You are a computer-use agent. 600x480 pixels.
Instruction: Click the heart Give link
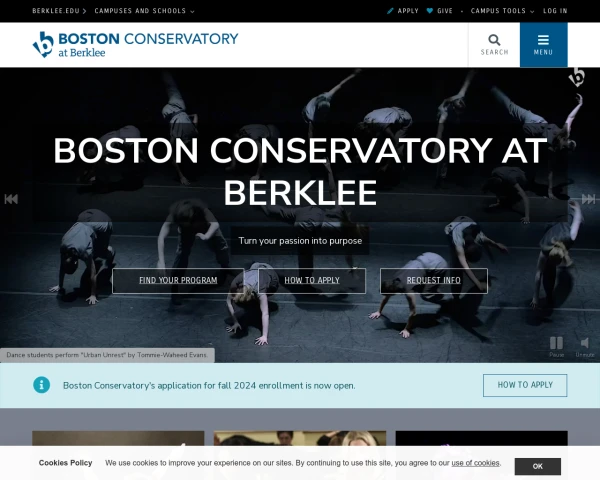[440, 11]
